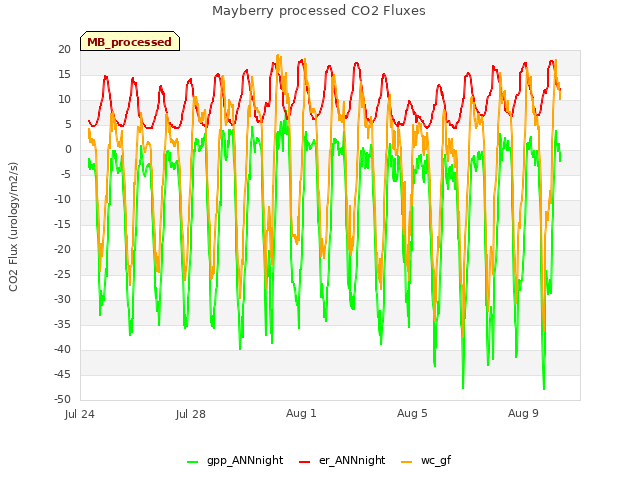Screen dimensions: 640x480
Task: Click the y-axis tick label -25
Action: 62,275
